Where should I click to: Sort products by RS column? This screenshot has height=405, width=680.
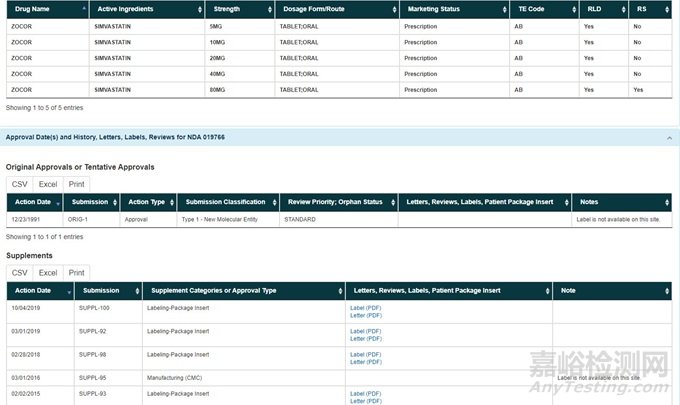(x=650, y=9)
